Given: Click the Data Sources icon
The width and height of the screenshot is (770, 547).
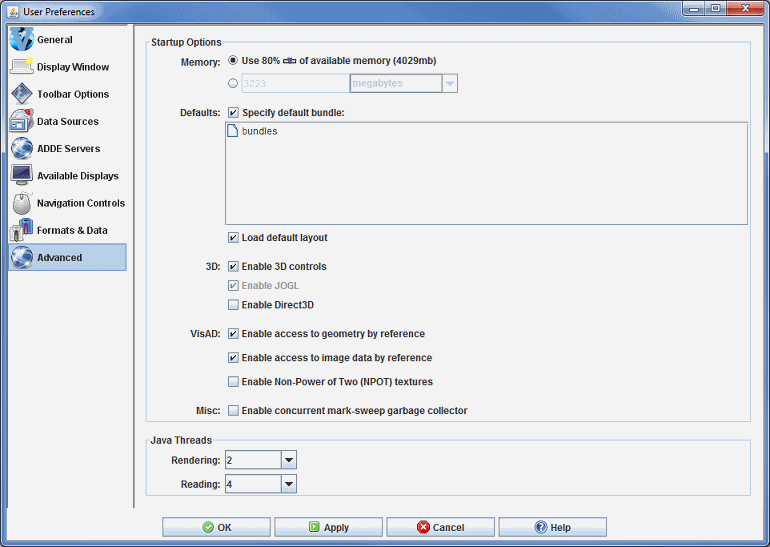Looking at the screenshot, I should pos(22,121).
